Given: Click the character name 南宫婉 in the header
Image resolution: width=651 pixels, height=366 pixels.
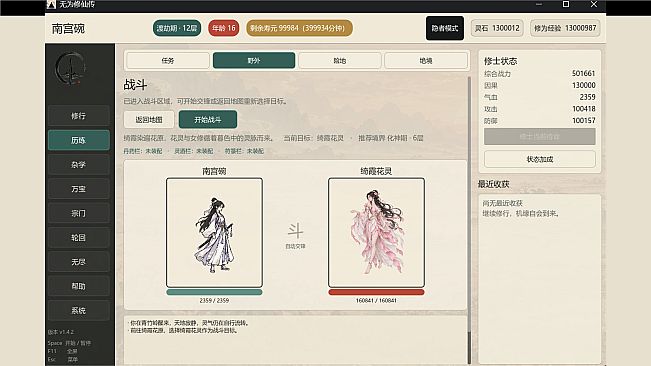Looking at the screenshot, I should (x=68, y=28).
